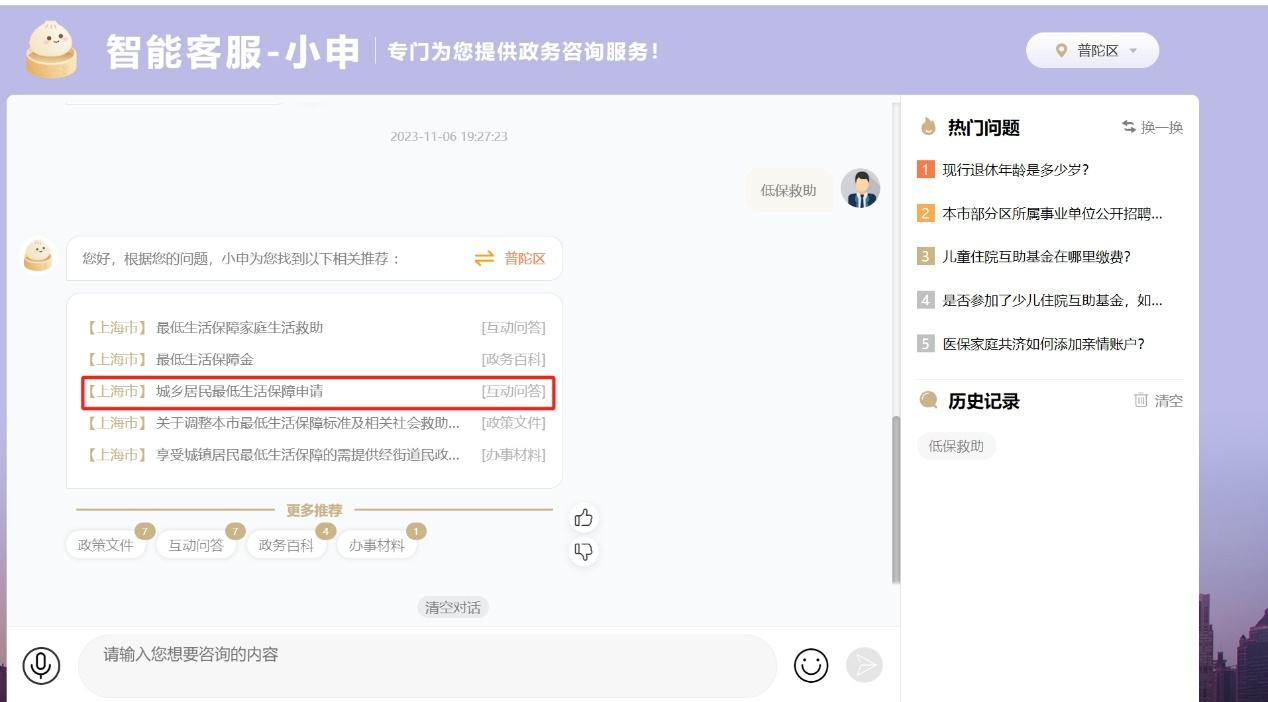This screenshot has height=702, width=1268.
Task: Select the 互动问答 category tab
Action: (x=196, y=545)
